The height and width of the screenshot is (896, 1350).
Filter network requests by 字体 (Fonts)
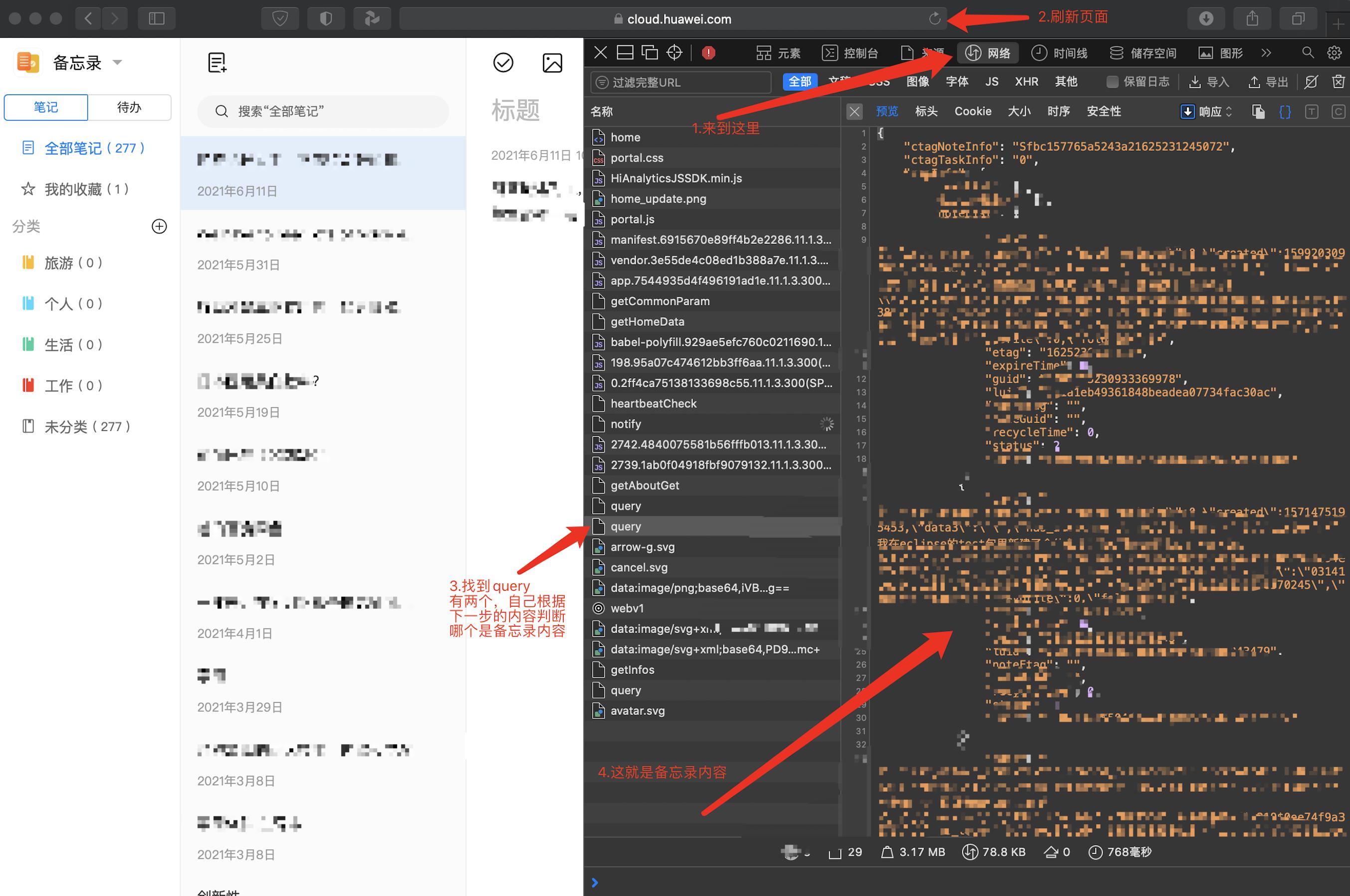coord(957,82)
